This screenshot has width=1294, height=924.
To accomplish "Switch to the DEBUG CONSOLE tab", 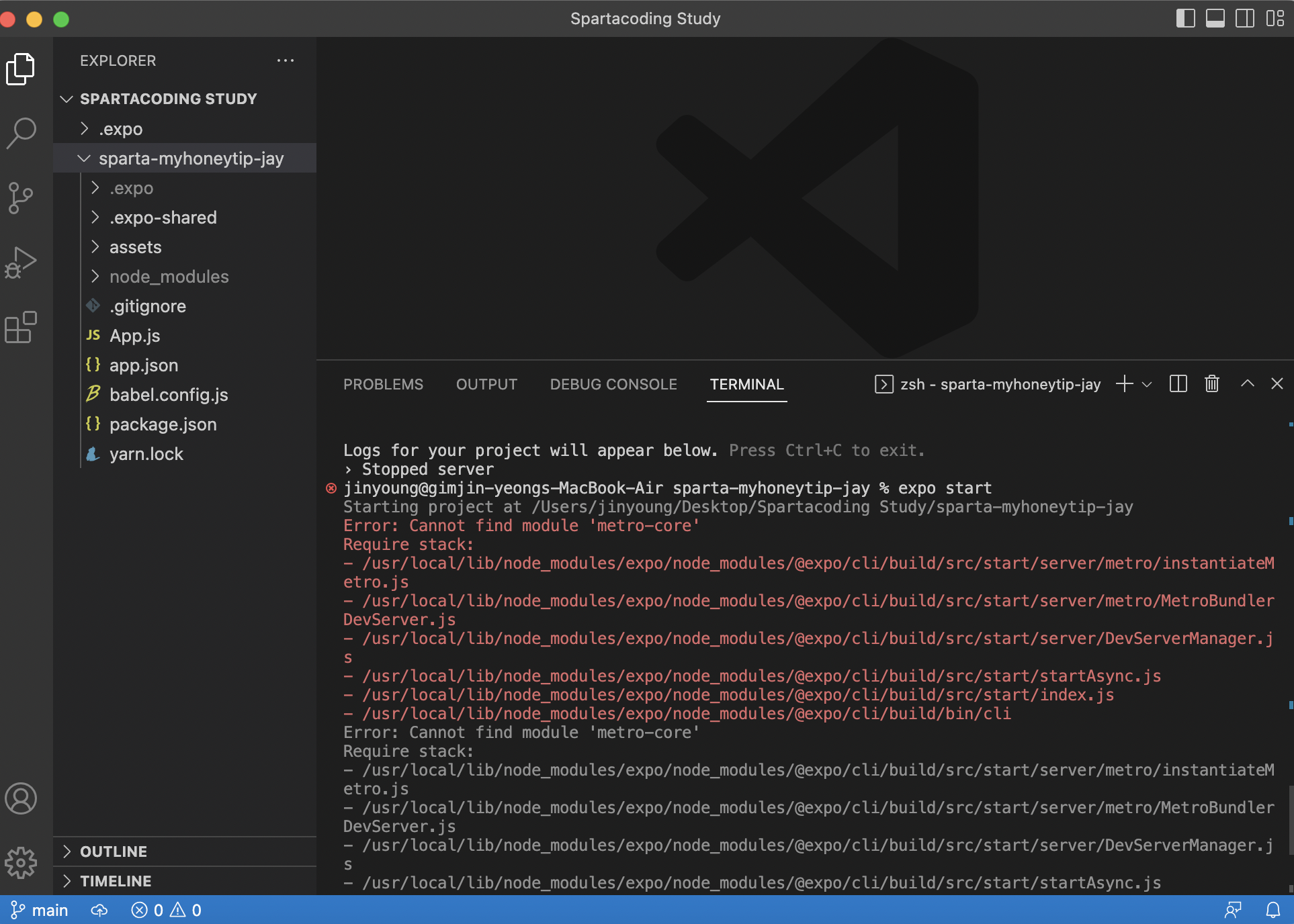I will tap(613, 384).
